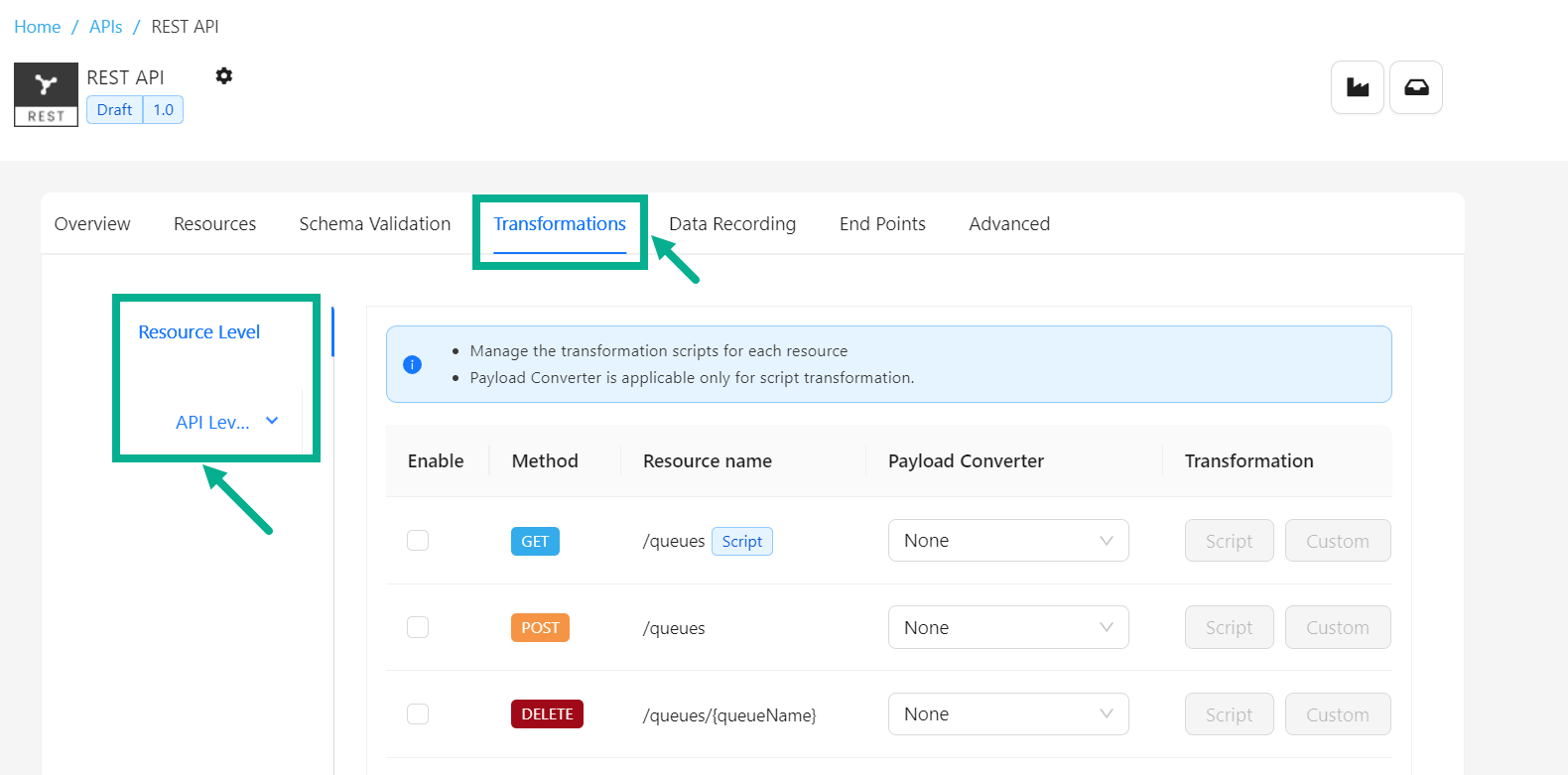Enable transformation for GET /queues
Image resolution: width=1568 pixels, height=775 pixels.
pyautogui.click(x=418, y=541)
